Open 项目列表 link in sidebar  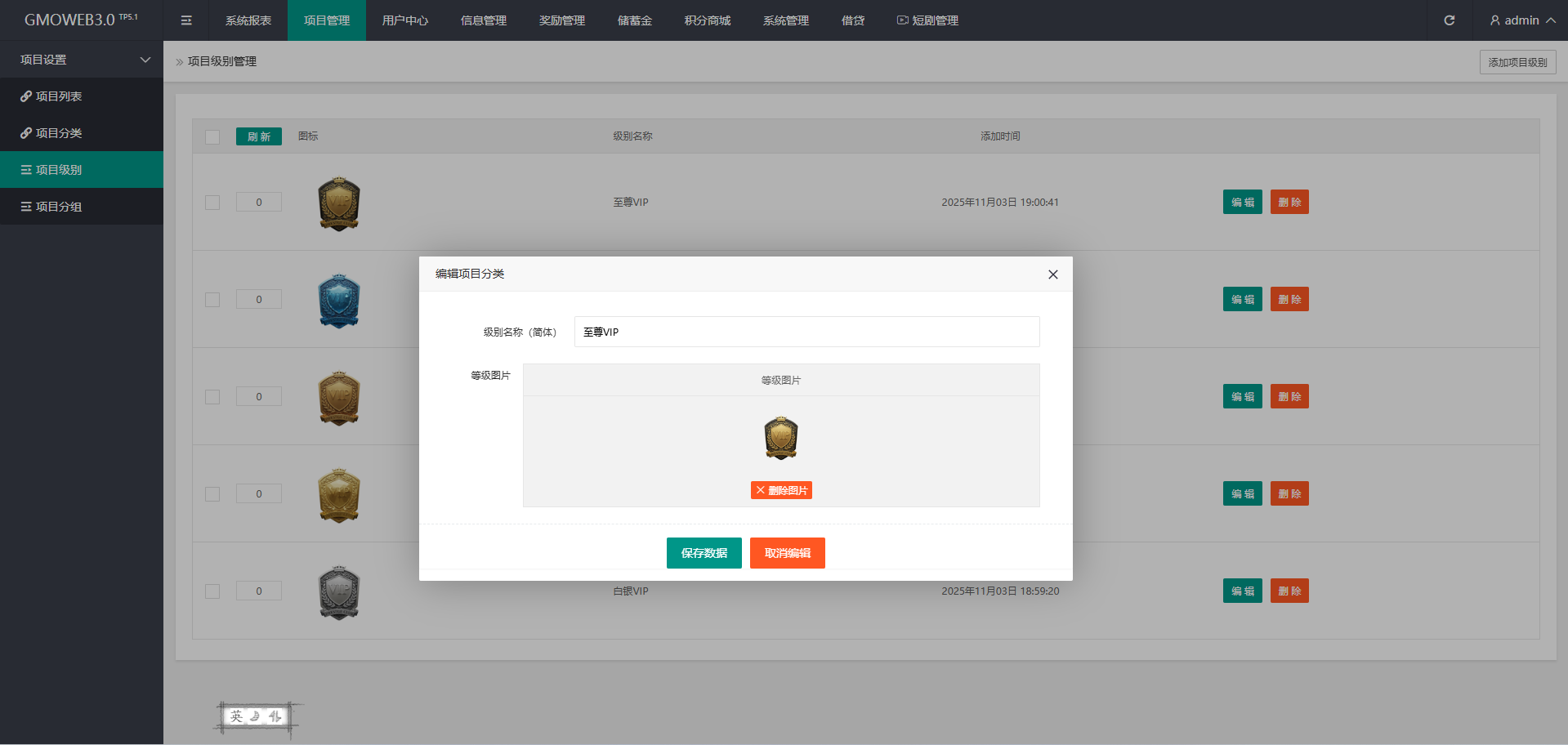click(59, 96)
